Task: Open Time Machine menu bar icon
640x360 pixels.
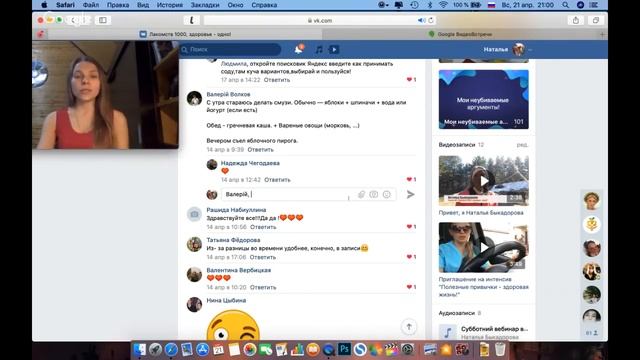Action: pyautogui.click(x=414, y=5)
